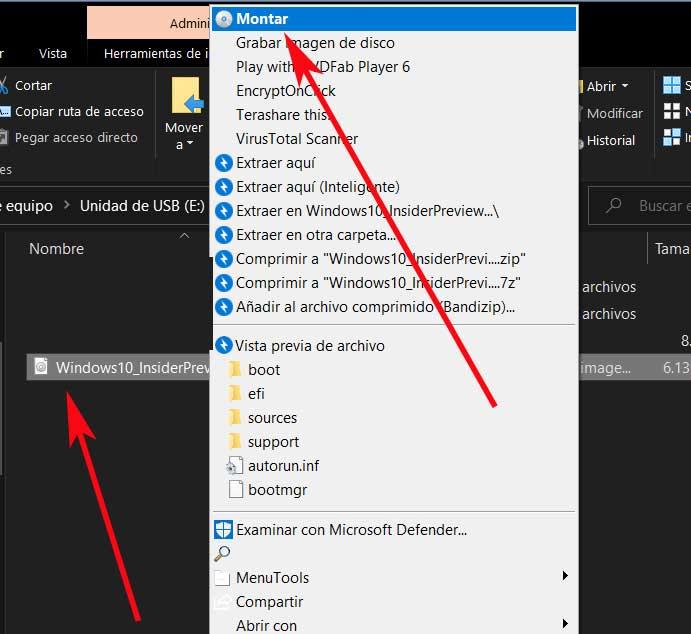Select Montar in the context menu

tap(394, 19)
